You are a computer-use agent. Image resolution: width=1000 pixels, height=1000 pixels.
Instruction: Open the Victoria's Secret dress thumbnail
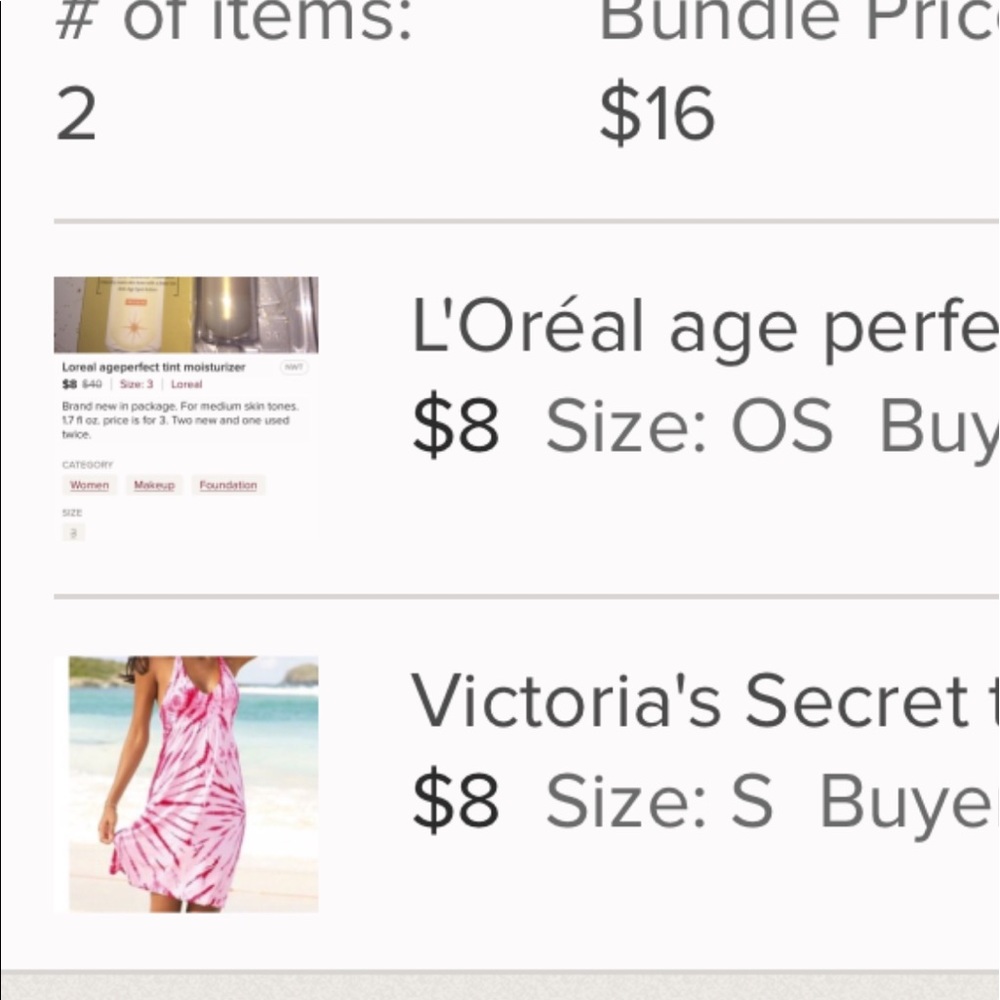190,780
